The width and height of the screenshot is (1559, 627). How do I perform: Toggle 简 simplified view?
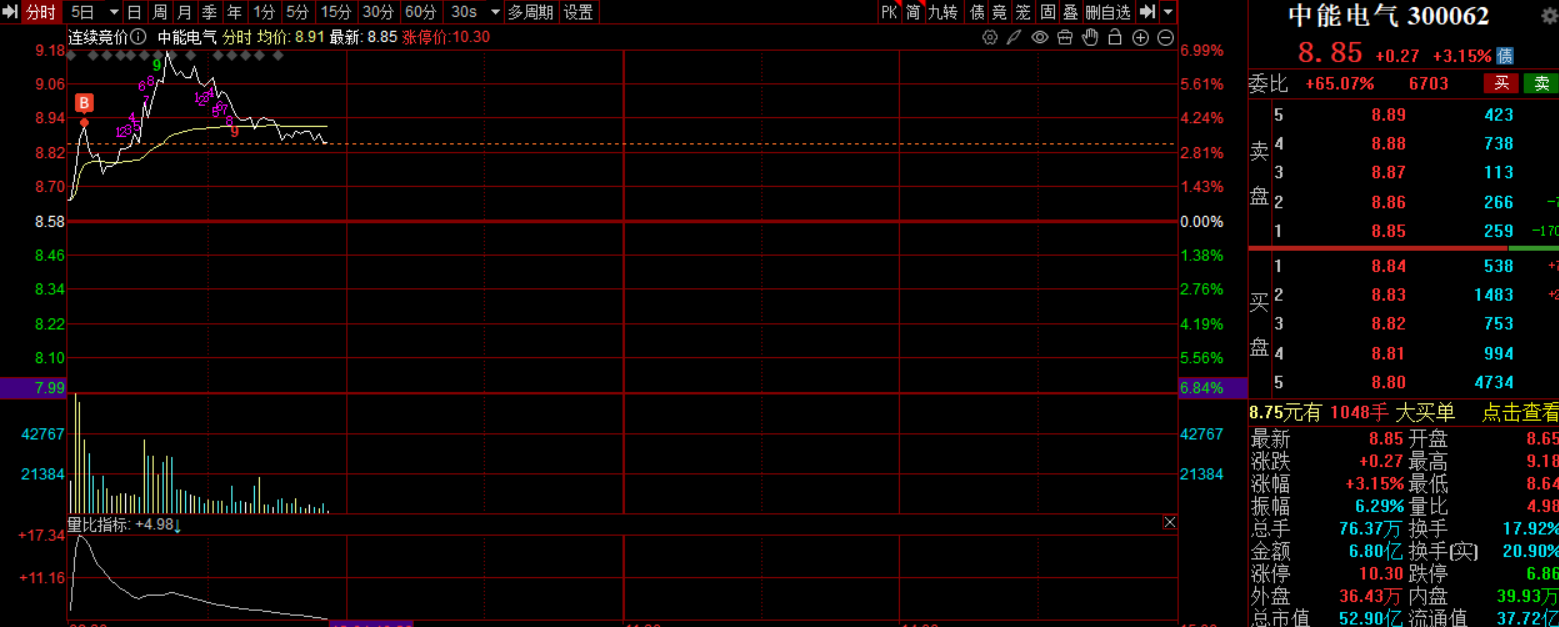tap(913, 12)
